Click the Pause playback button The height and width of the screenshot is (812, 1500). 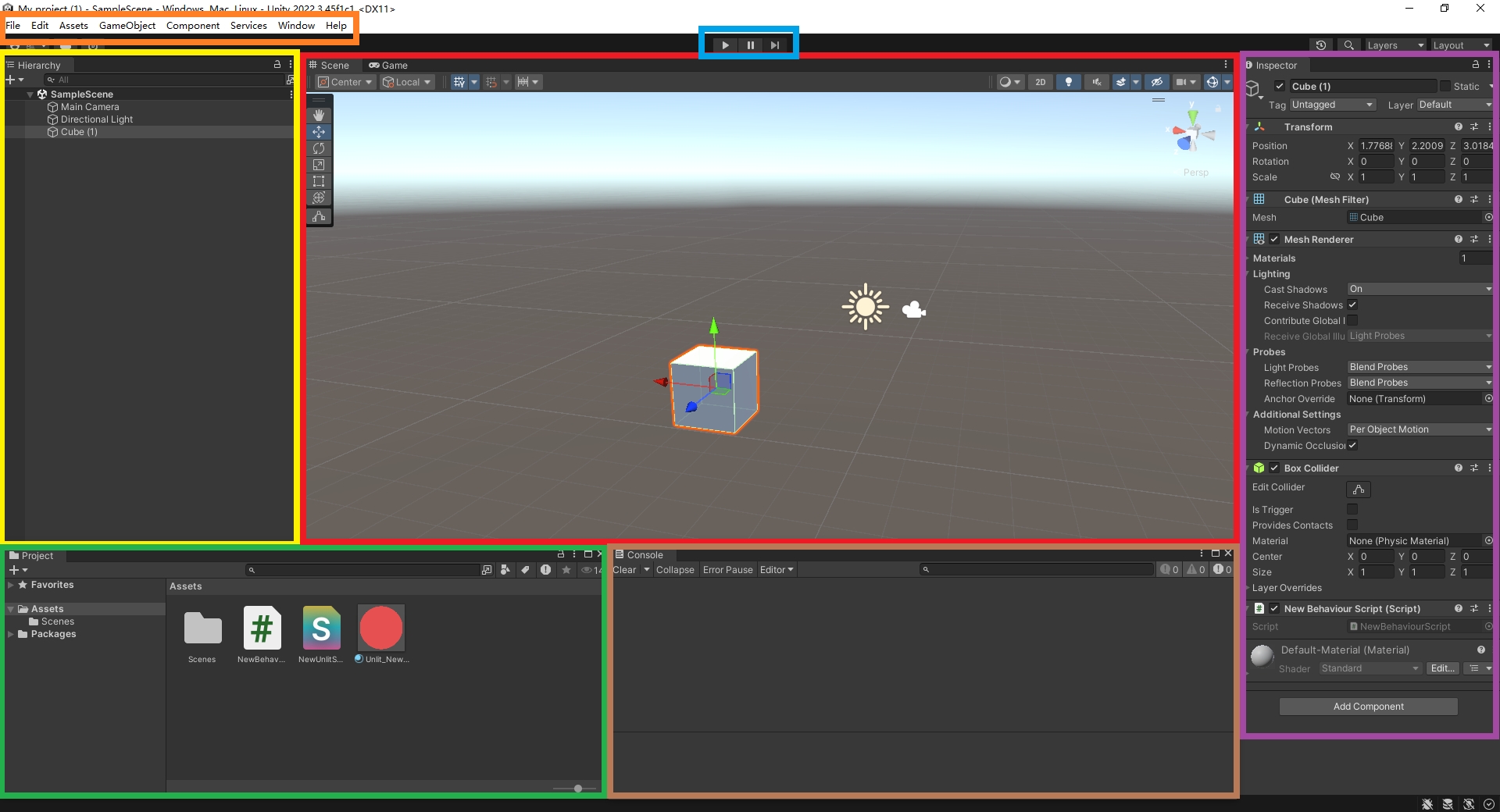coord(750,45)
